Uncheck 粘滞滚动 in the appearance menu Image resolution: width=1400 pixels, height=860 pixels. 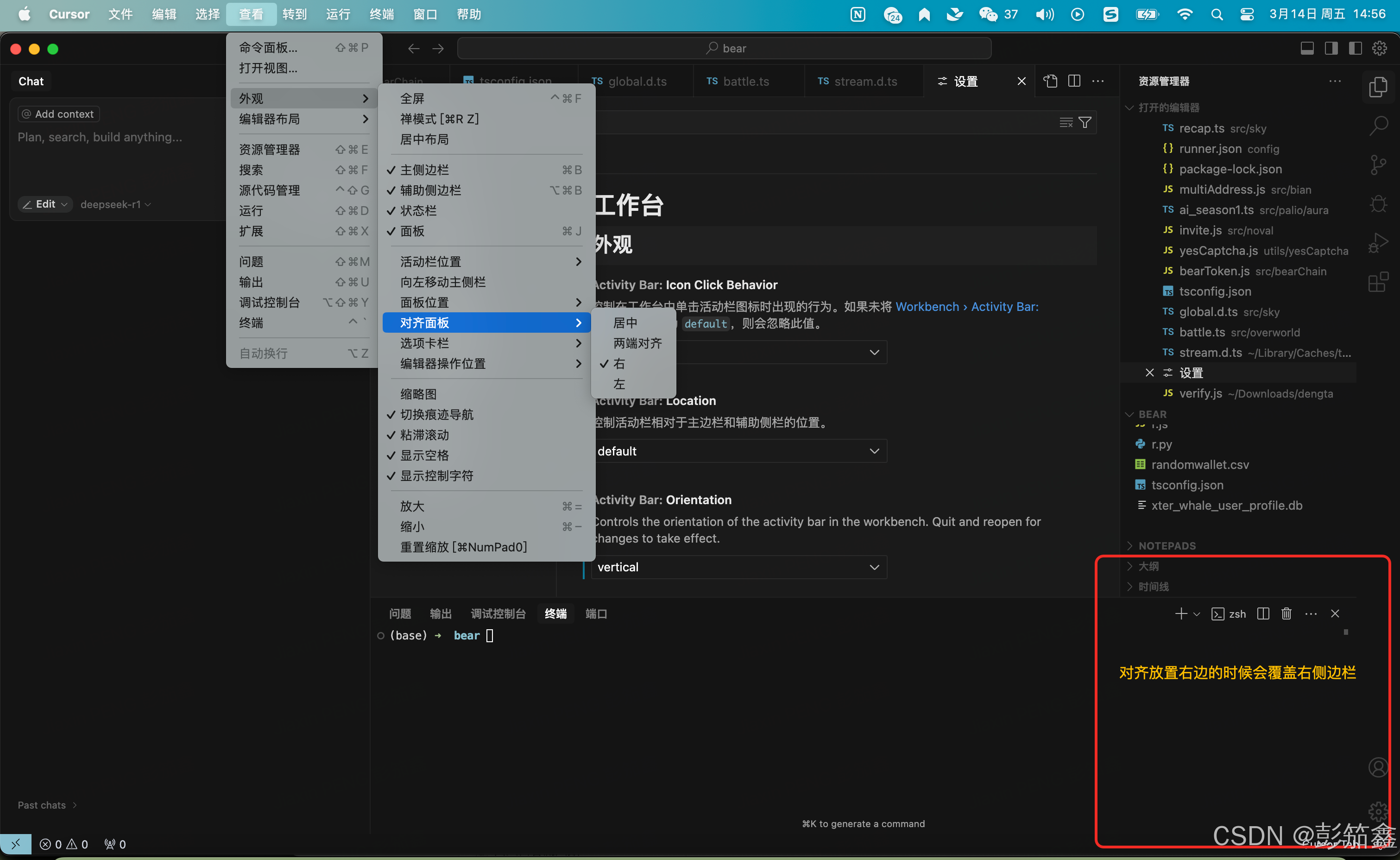[424, 435]
